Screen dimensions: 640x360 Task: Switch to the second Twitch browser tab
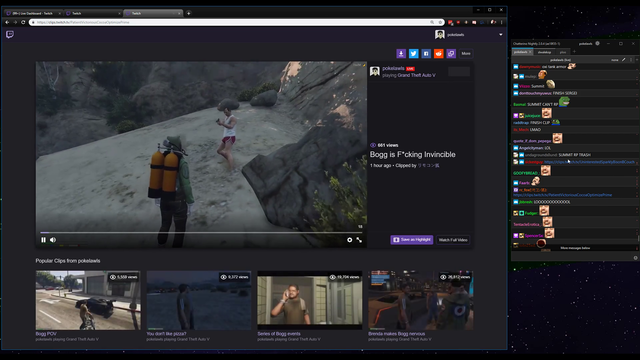coord(93,13)
